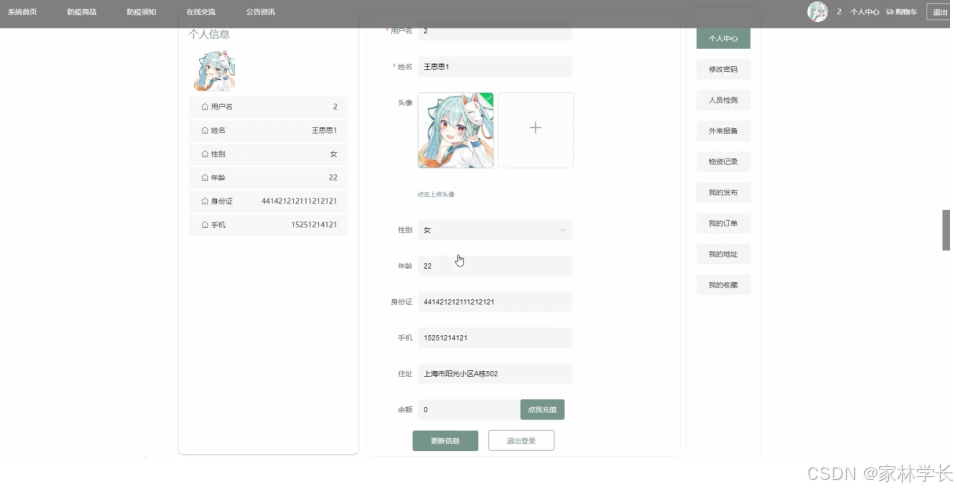The image size is (957, 491).
Task: Open 公告资讯 in the top navigation
Action: point(261,12)
